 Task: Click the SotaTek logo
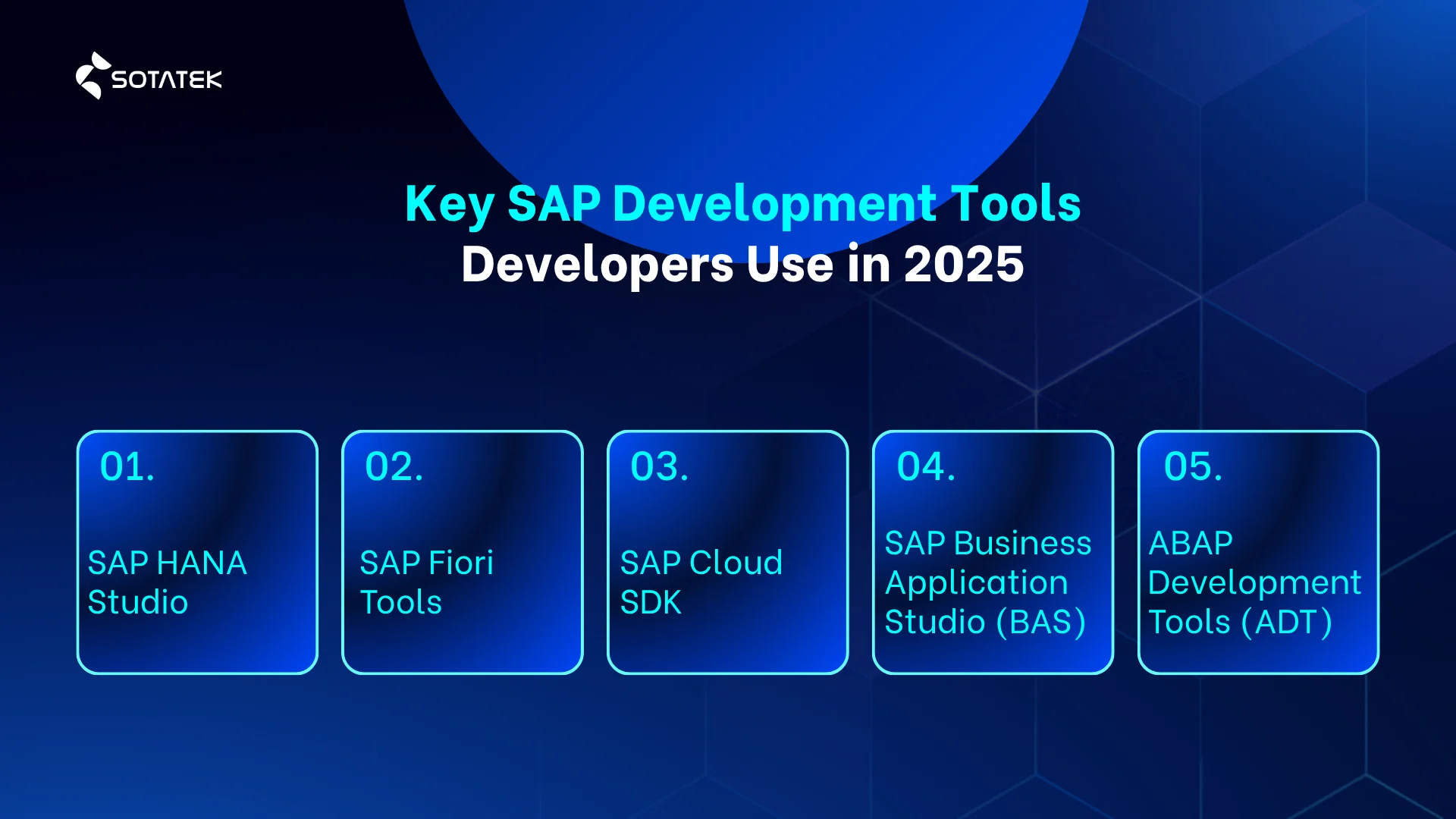click(149, 76)
